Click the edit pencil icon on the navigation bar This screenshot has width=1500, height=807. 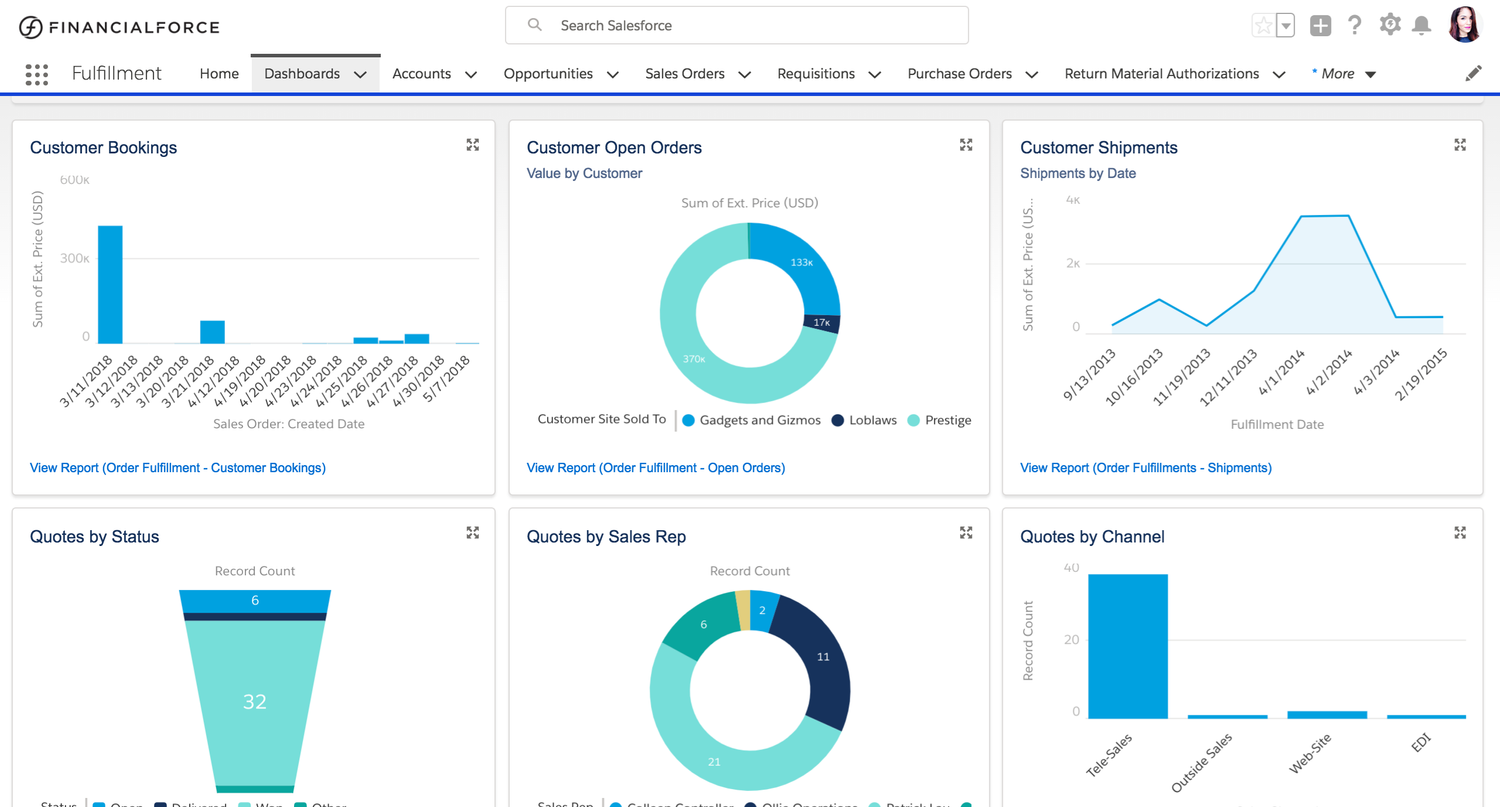(x=1473, y=72)
